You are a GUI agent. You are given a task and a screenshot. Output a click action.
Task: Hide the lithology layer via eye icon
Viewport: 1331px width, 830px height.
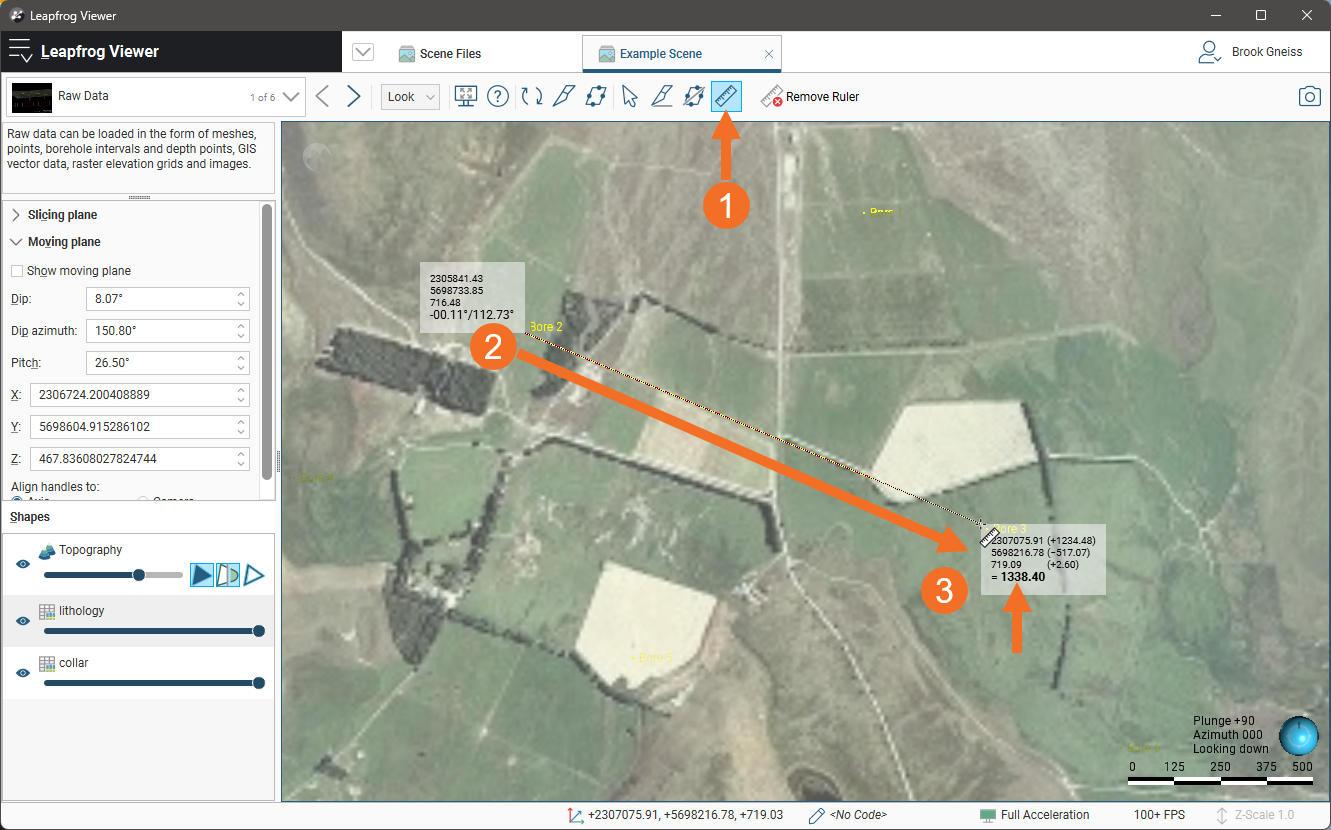point(23,621)
